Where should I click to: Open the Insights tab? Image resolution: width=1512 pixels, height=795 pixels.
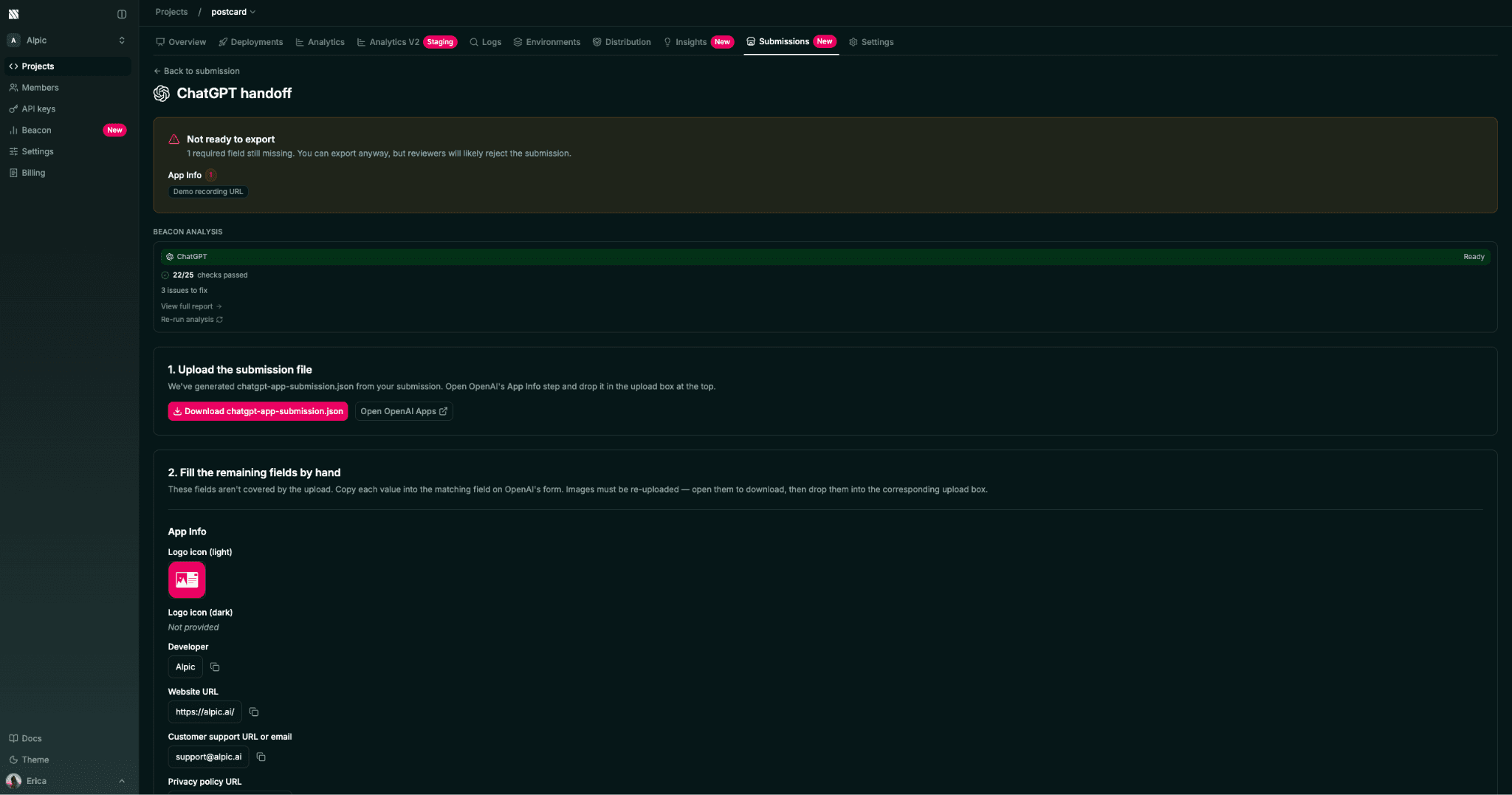tap(698, 42)
